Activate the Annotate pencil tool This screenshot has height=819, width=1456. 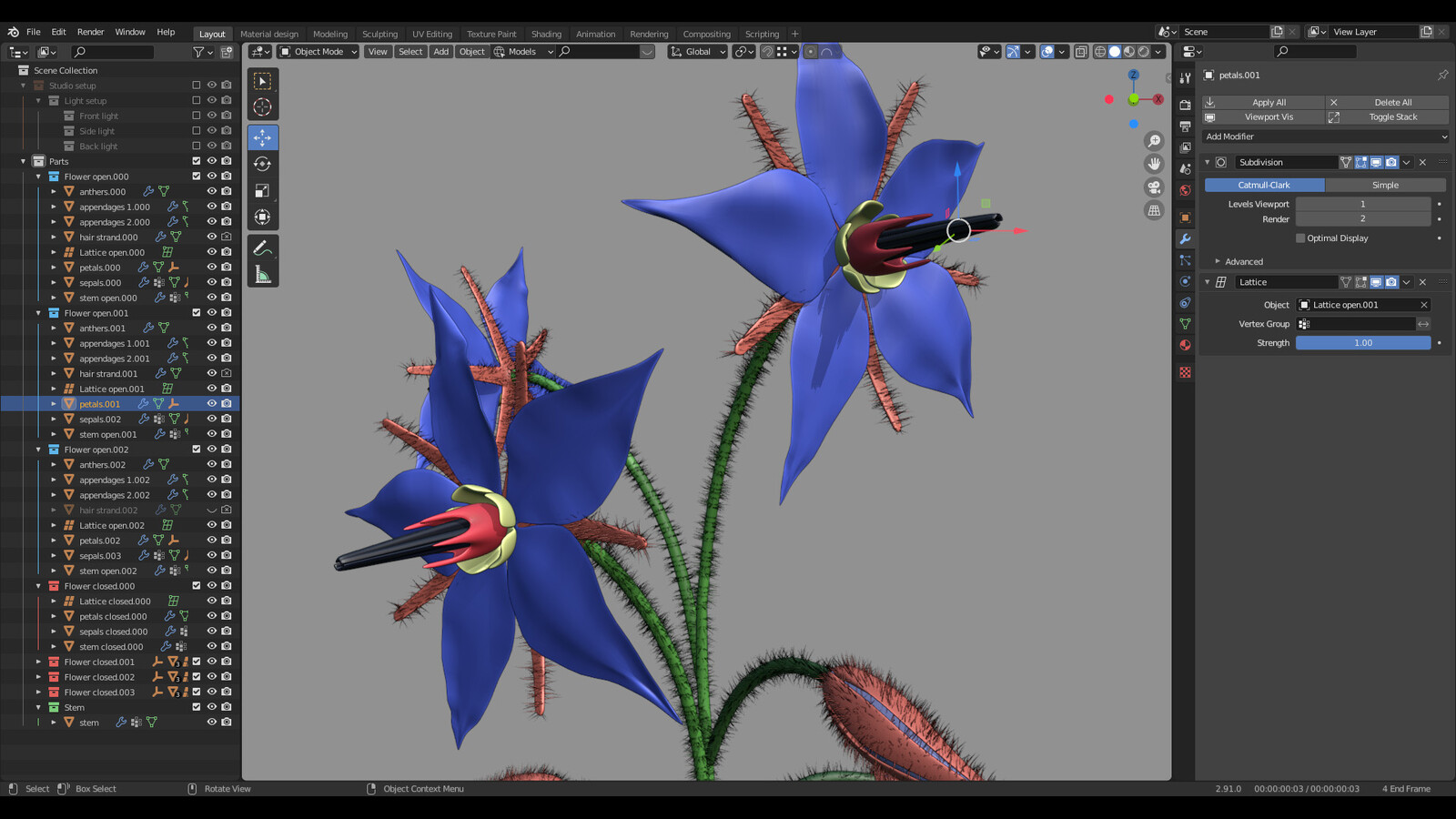(x=262, y=248)
